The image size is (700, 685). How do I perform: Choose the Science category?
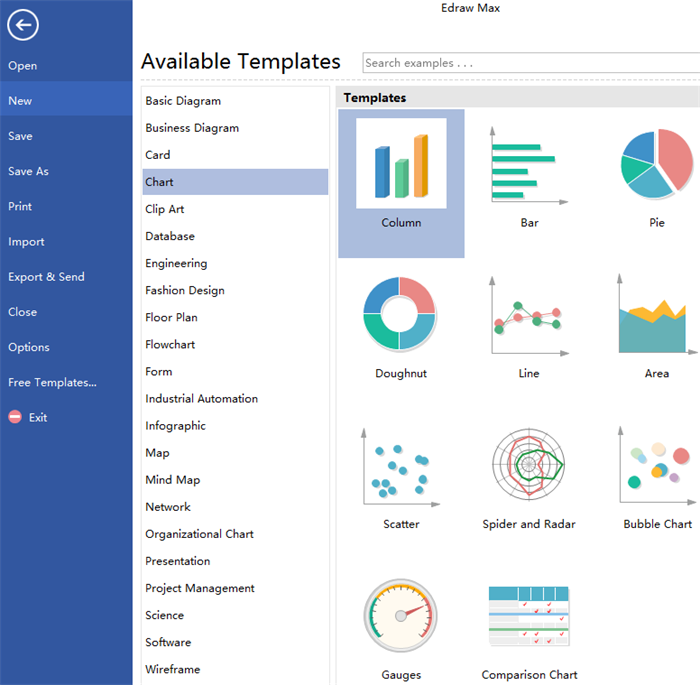235,615
